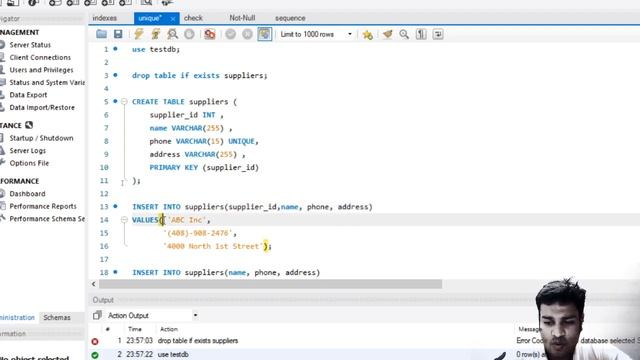Open Data Export
This screenshot has height=360, width=640.
click(x=28, y=95)
